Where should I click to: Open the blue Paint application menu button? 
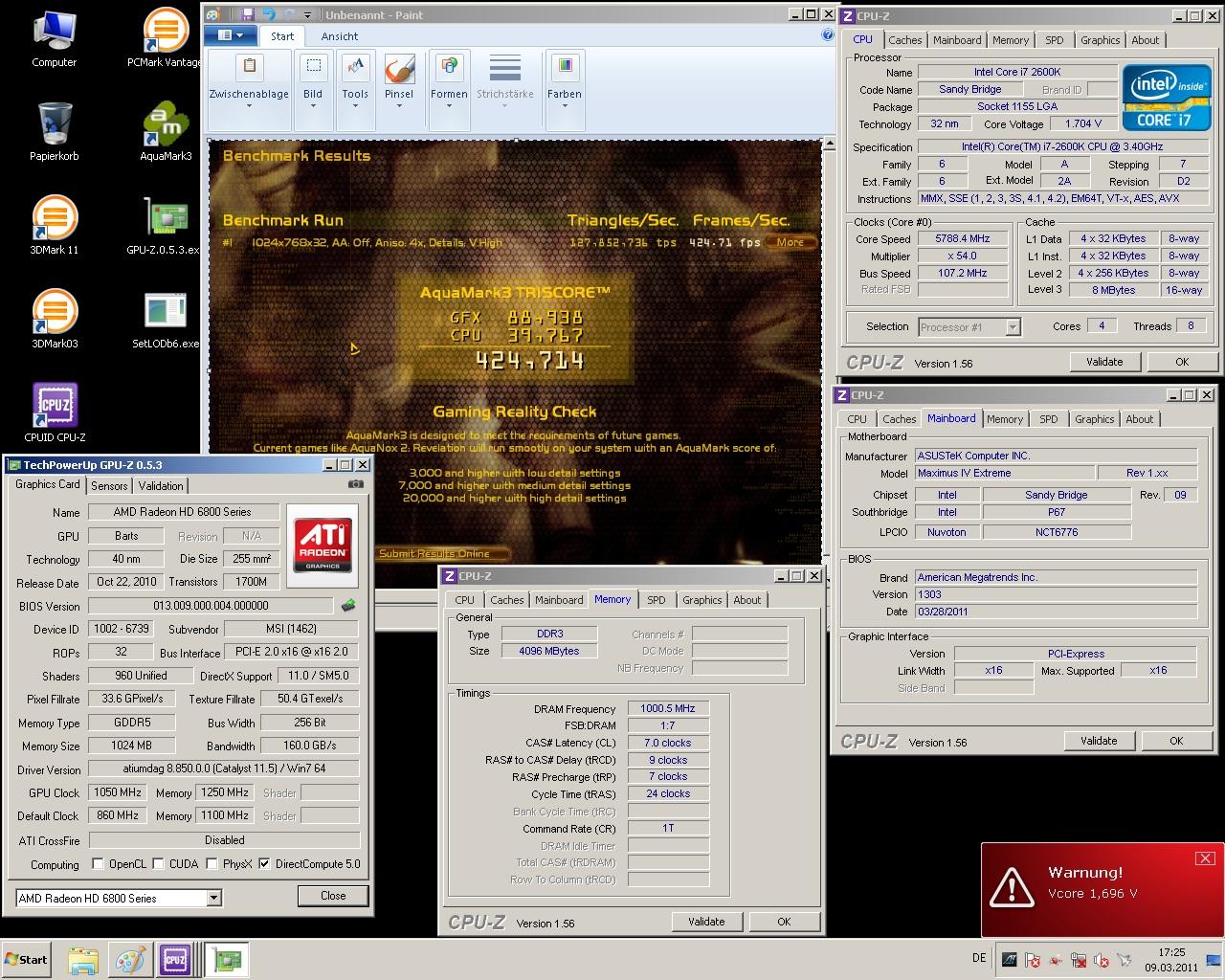(x=230, y=35)
